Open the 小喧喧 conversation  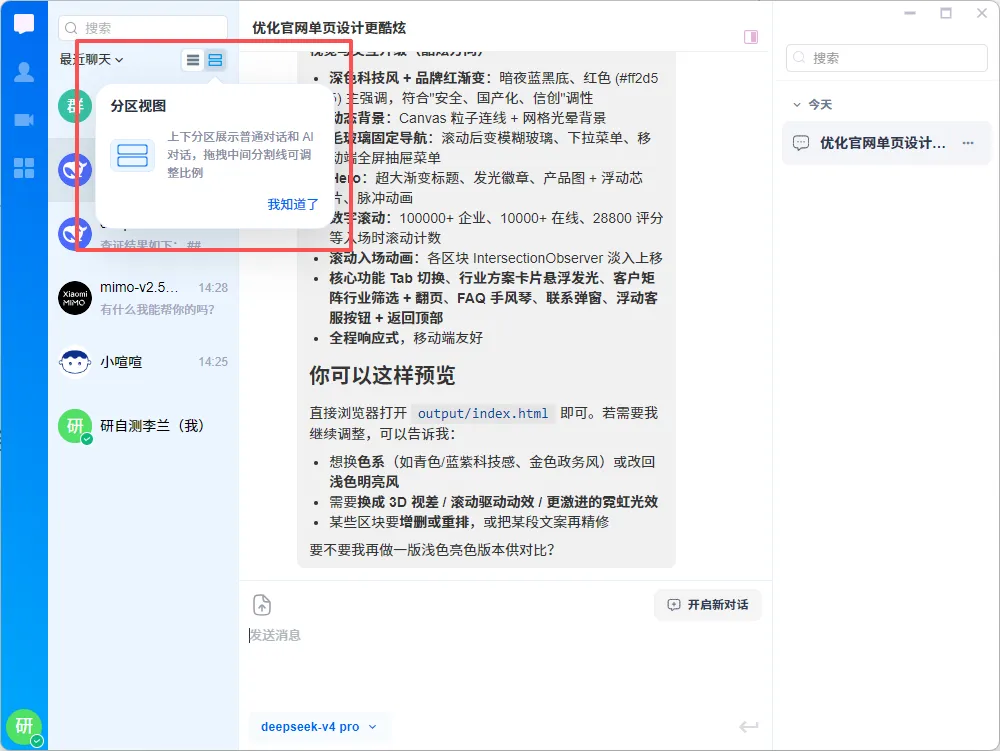click(x=143, y=362)
